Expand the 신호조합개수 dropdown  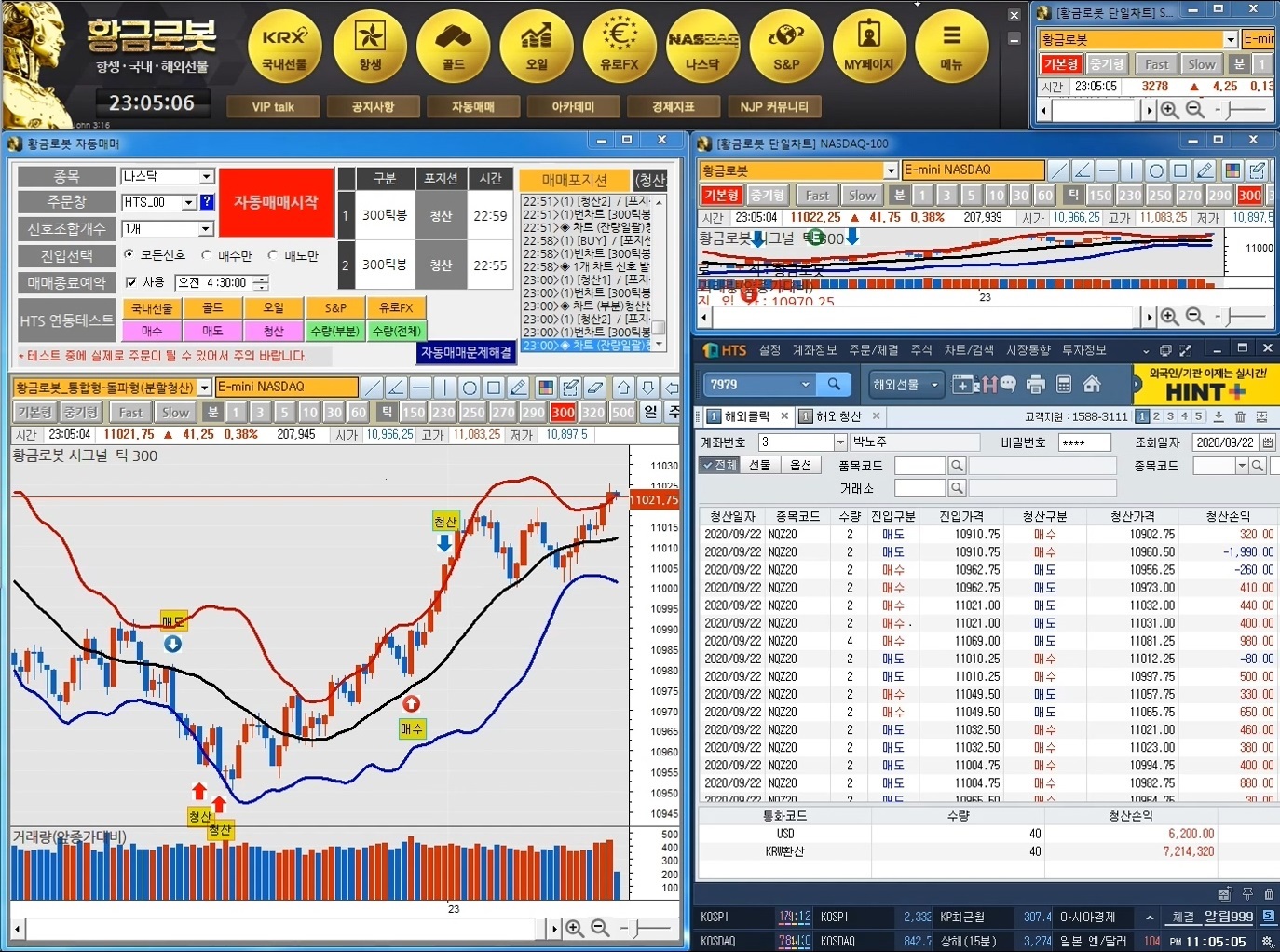(x=207, y=228)
